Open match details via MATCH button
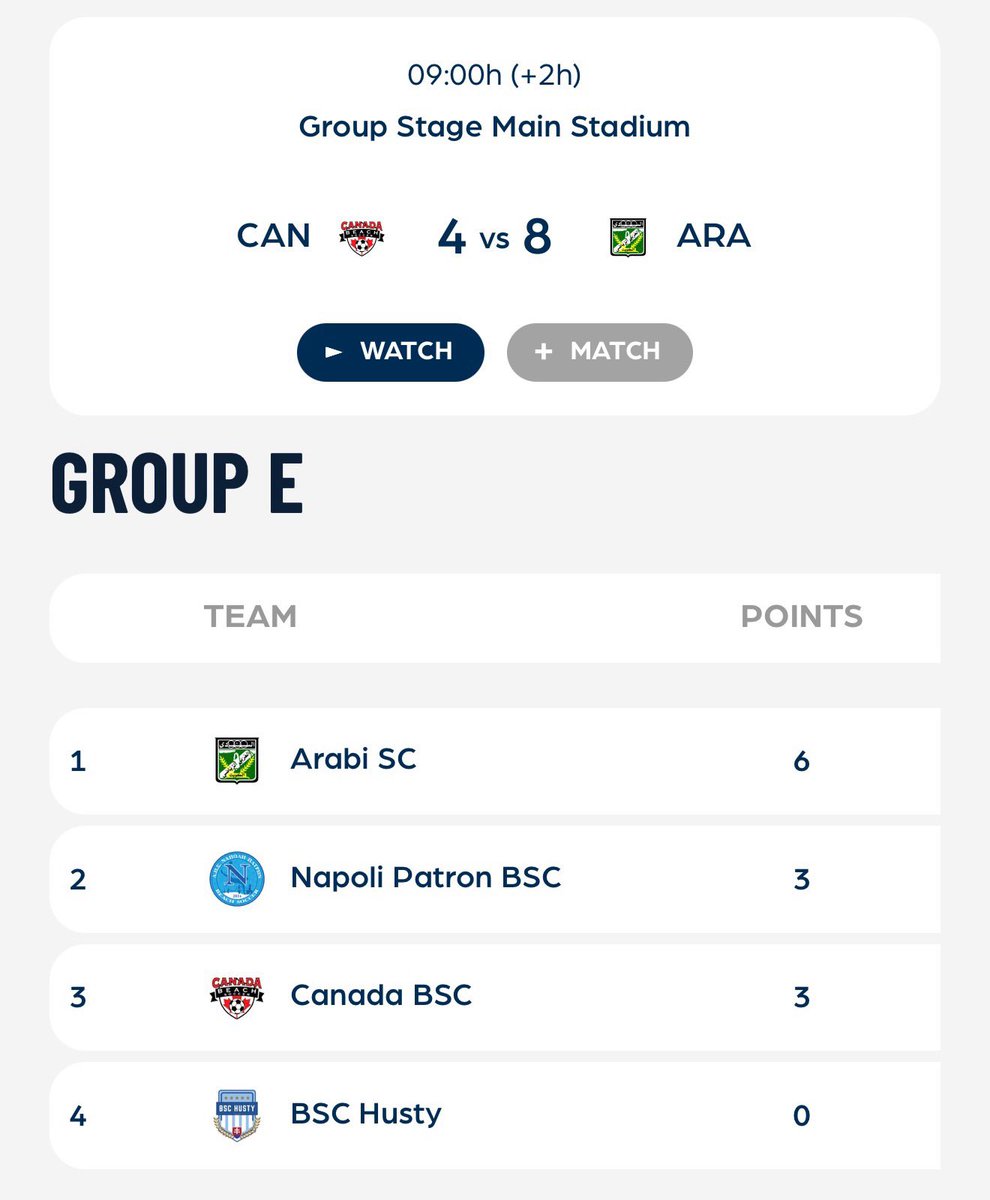This screenshot has width=990, height=1200. 600,352
